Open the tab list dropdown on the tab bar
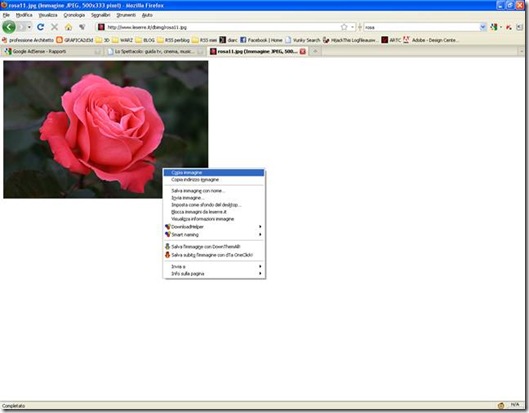529x413 pixels. (x=521, y=52)
